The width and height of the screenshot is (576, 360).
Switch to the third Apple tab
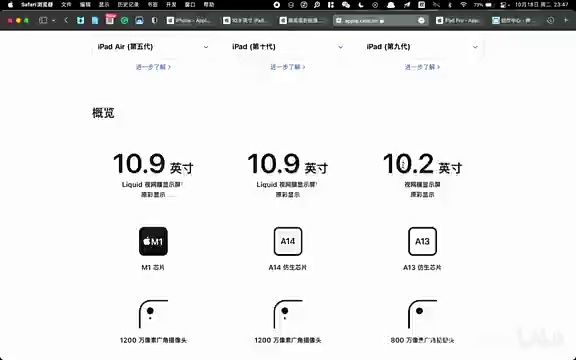click(302, 21)
